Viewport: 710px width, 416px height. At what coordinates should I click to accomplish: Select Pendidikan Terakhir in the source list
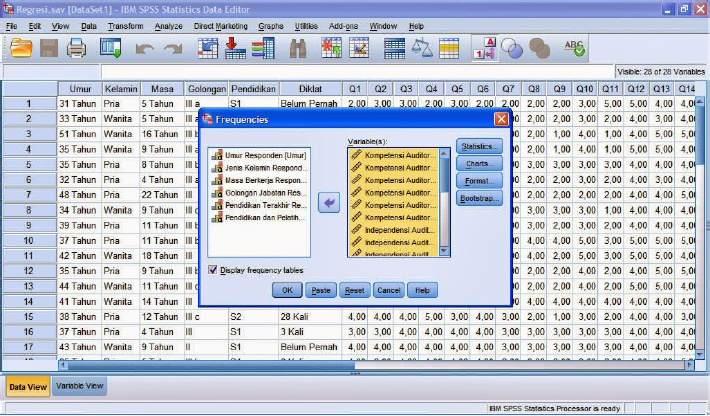click(x=264, y=204)
